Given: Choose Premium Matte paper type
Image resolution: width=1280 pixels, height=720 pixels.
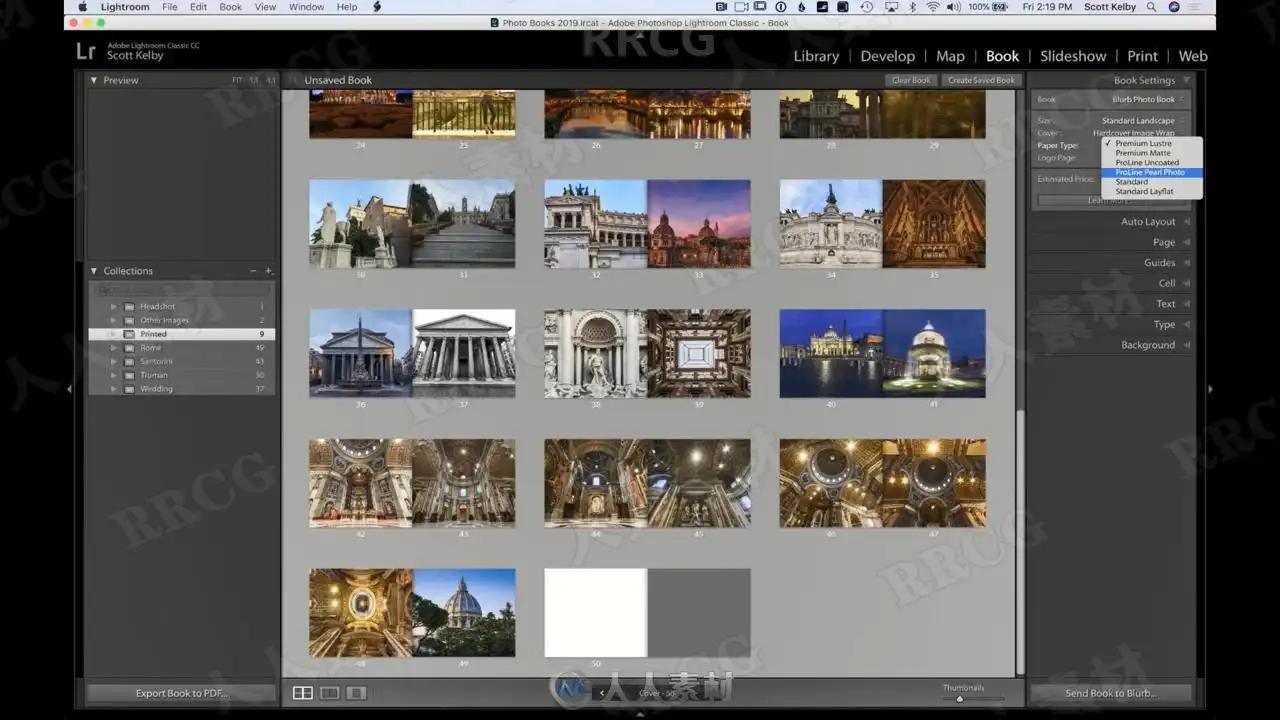Looking at the screenshot, I should (x=1152, y=153).
